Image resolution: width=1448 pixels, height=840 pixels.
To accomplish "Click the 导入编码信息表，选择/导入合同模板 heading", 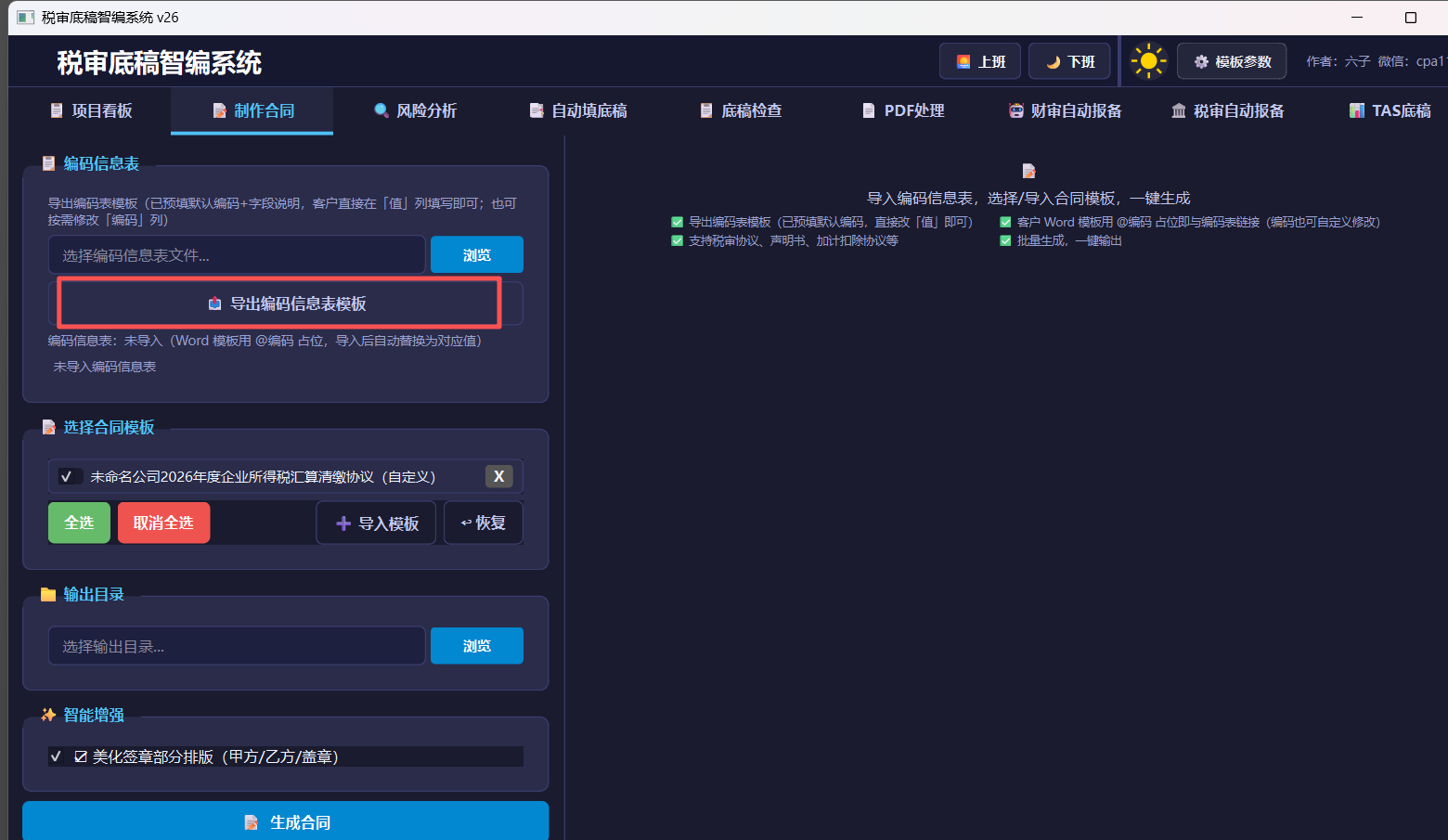I will tap(1028, 198).
